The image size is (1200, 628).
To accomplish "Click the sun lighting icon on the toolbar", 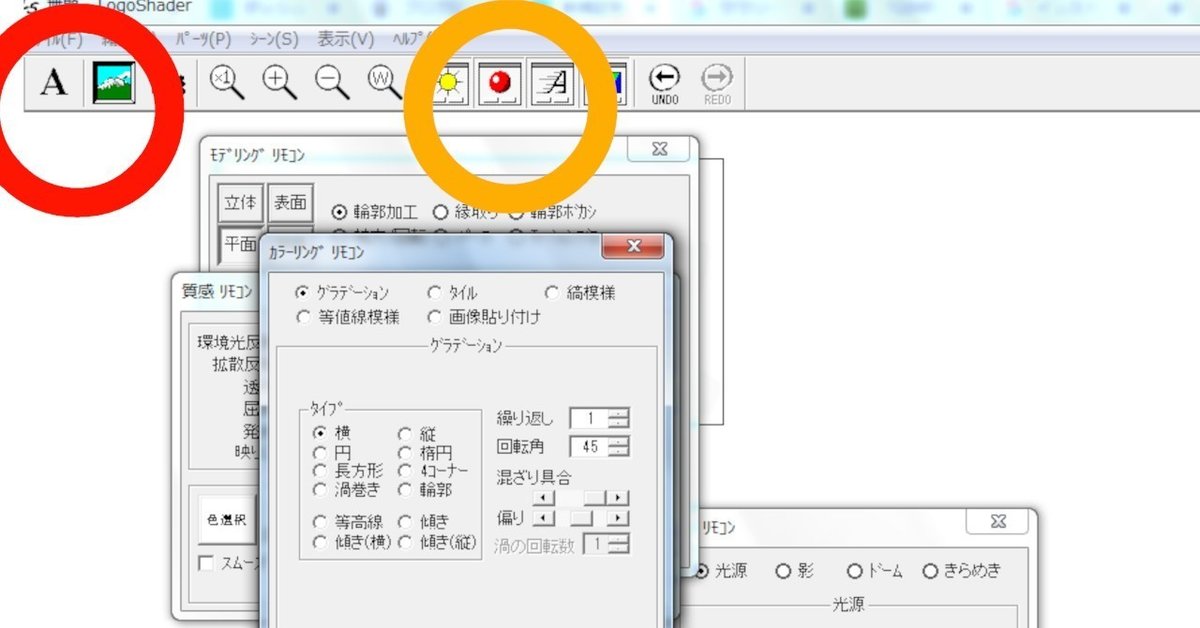I will tap(447, 84).
